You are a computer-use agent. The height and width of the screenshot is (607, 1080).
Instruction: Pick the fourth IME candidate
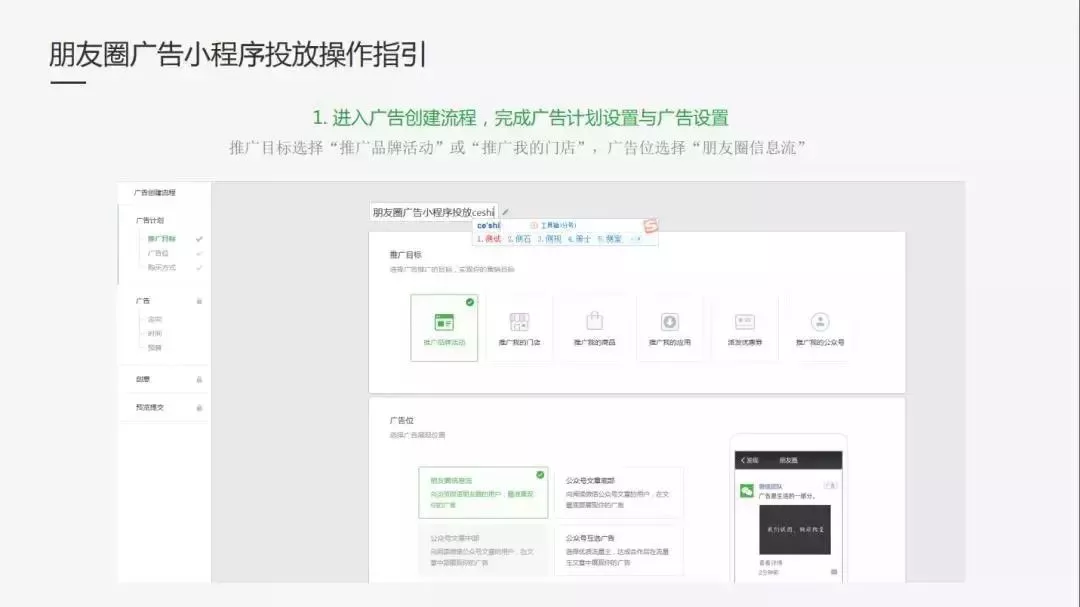point(579,239)
